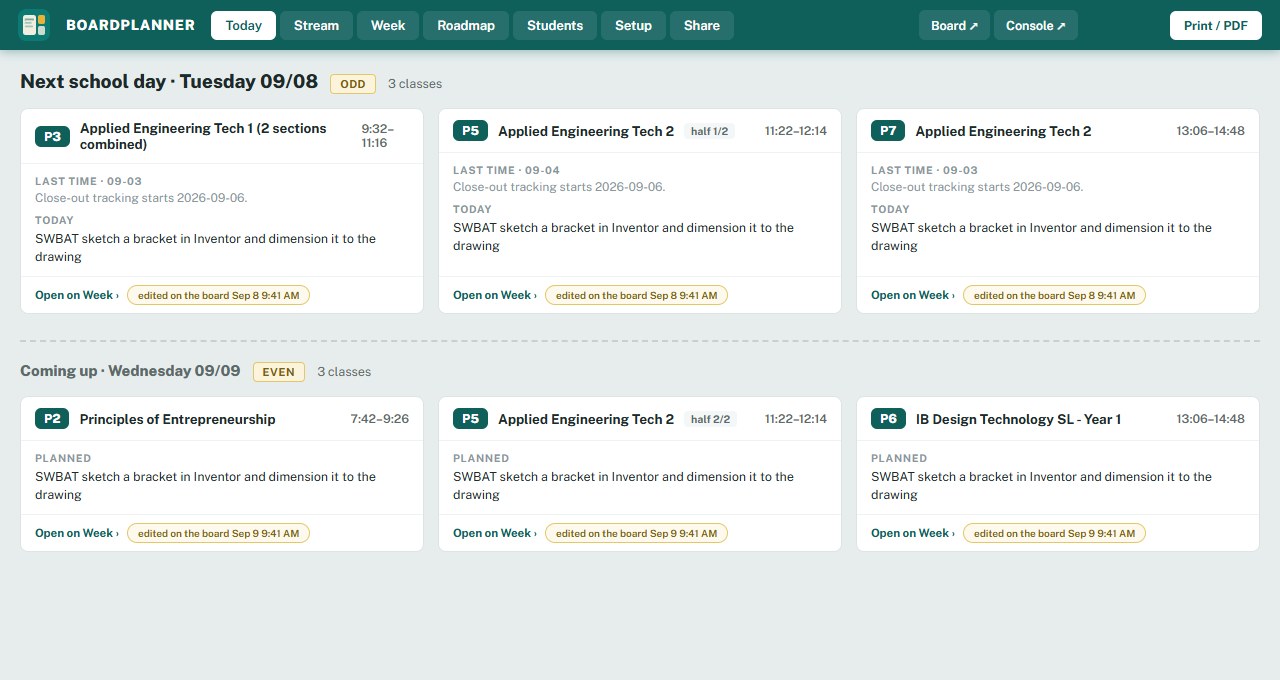1280x680 pixels.
Task: Click the P5 badge on the half 2/2 card
Action: point(470,419)
